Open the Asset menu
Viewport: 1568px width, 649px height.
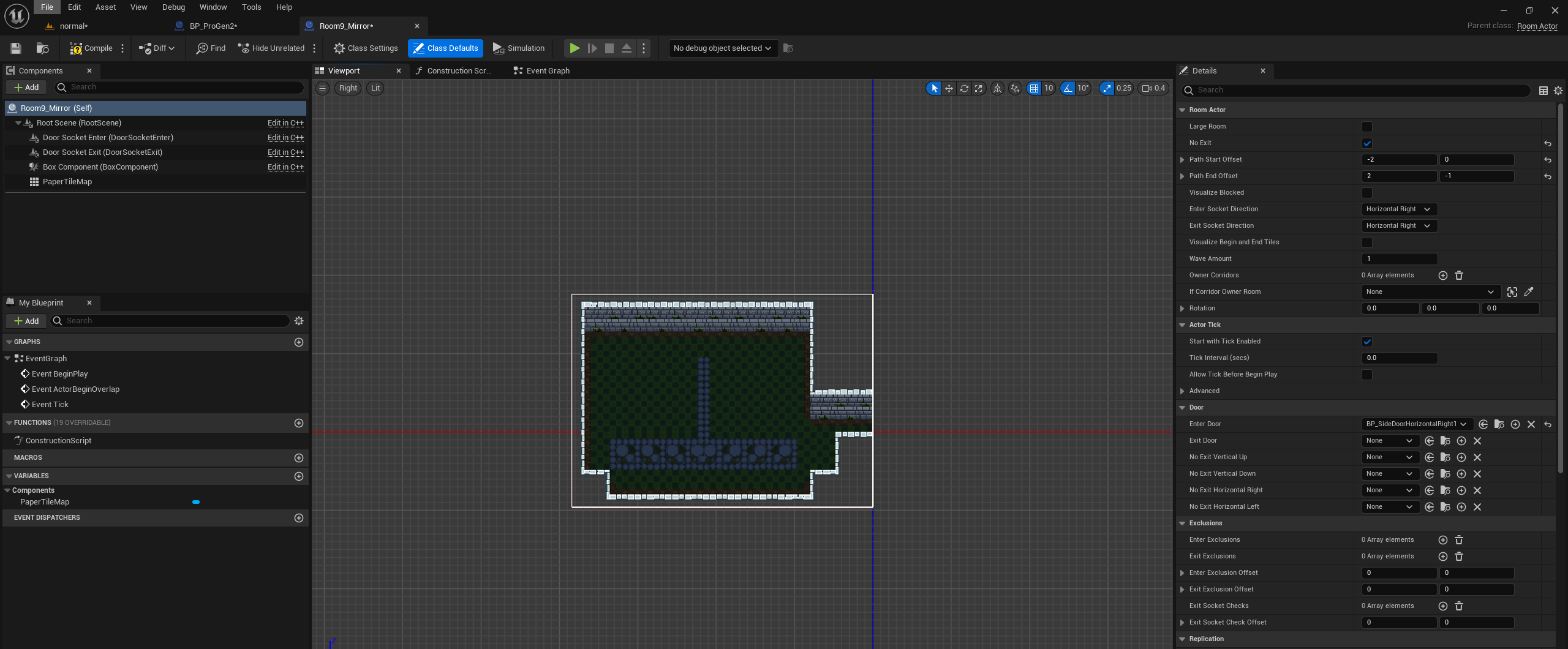[105, 7]
